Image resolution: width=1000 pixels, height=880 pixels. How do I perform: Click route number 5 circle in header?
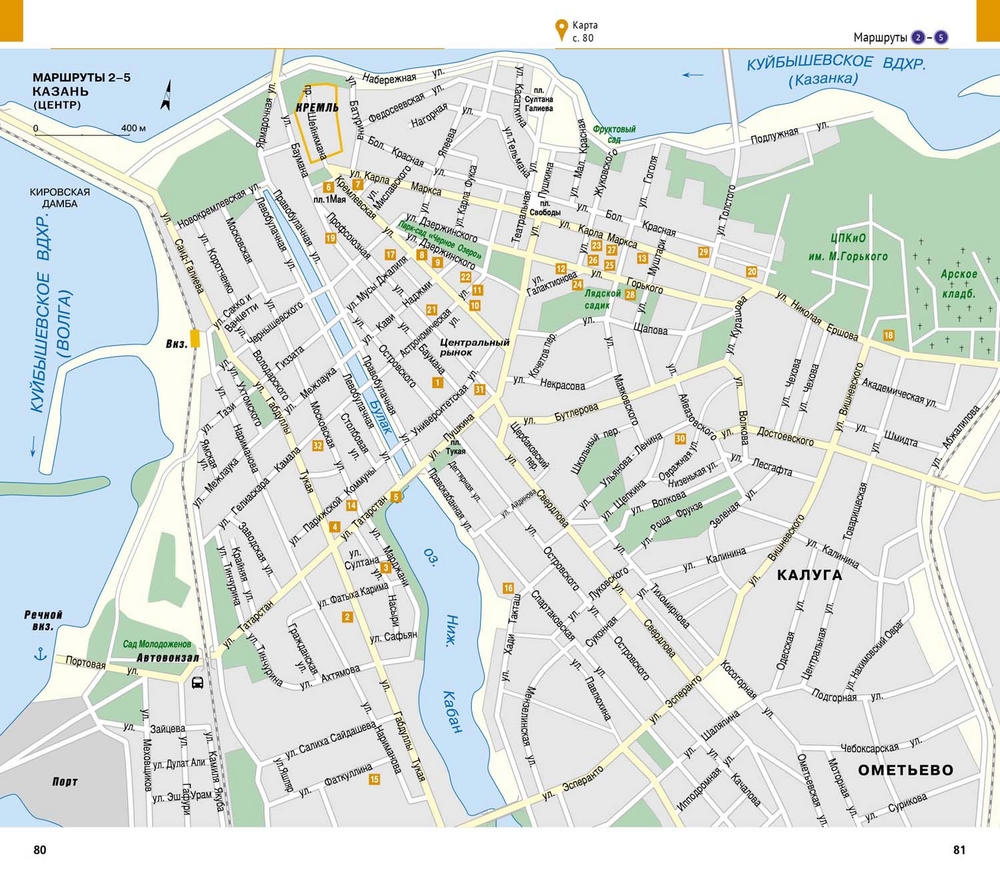(940, 38)
